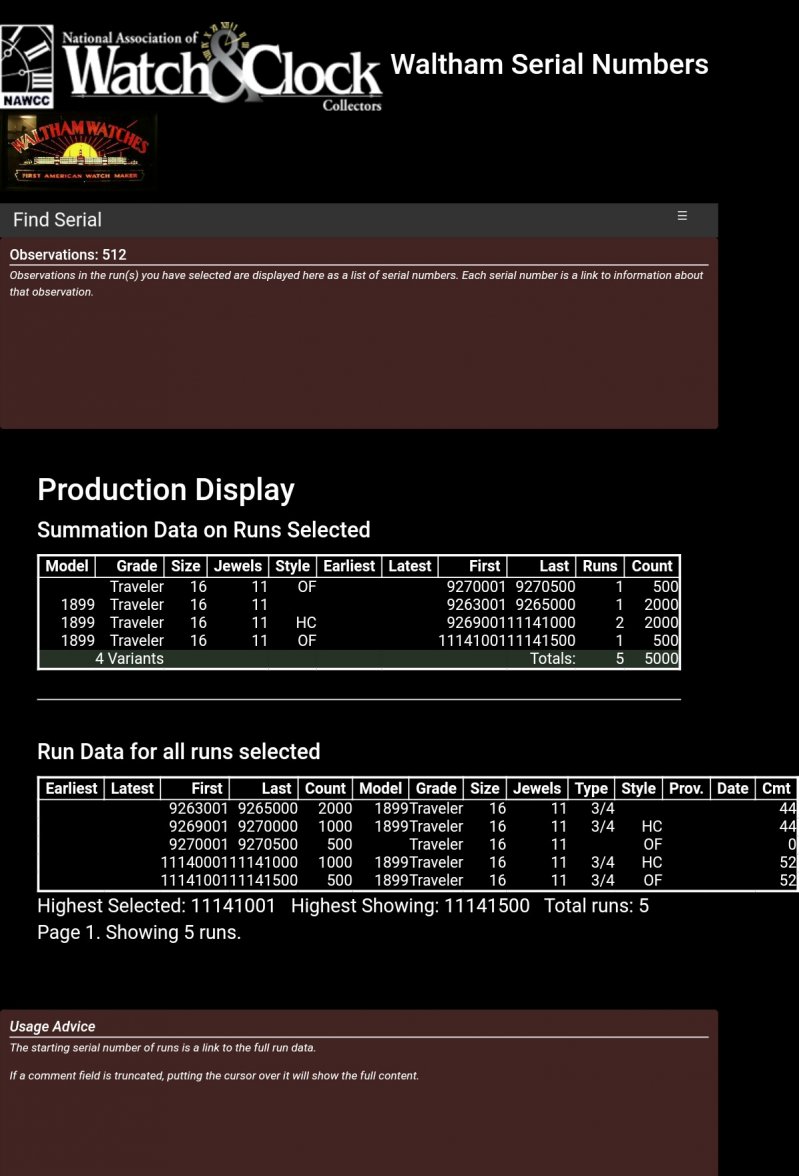The image size is (799, 1176).
Task: Click the Waltham Watches sign image
Action: 80,152
